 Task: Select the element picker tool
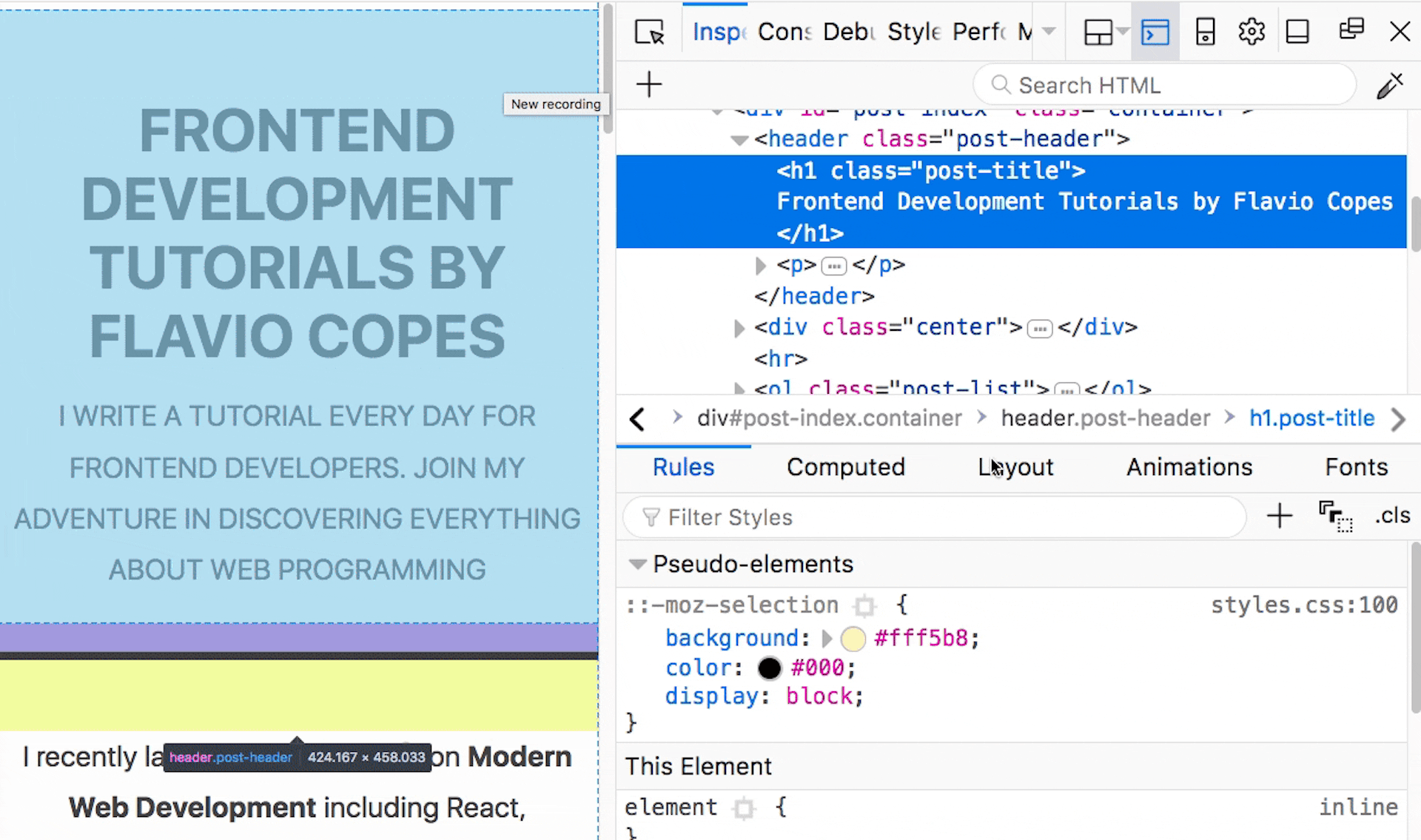pos(649,32)
